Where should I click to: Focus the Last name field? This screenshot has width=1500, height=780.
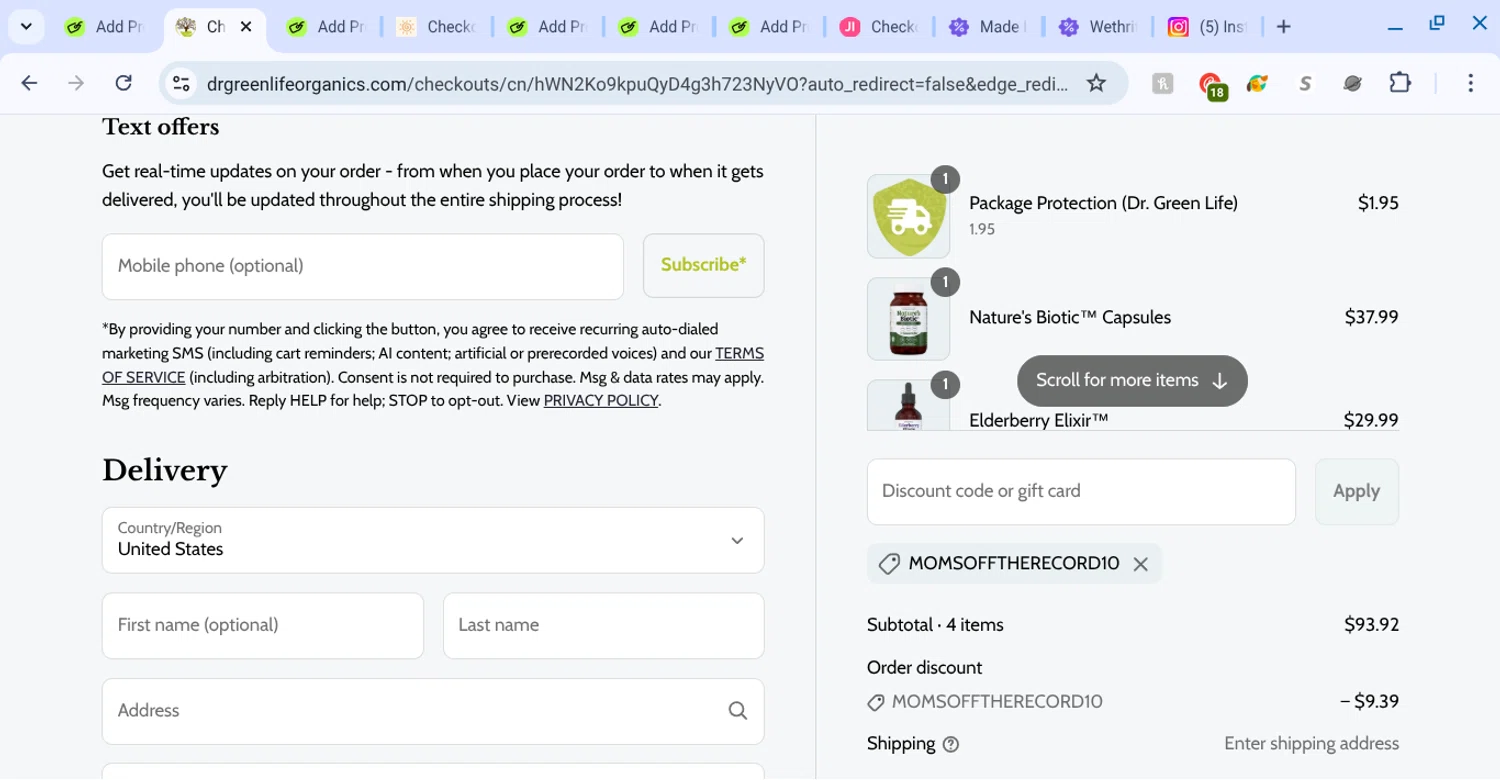[604, 626]
